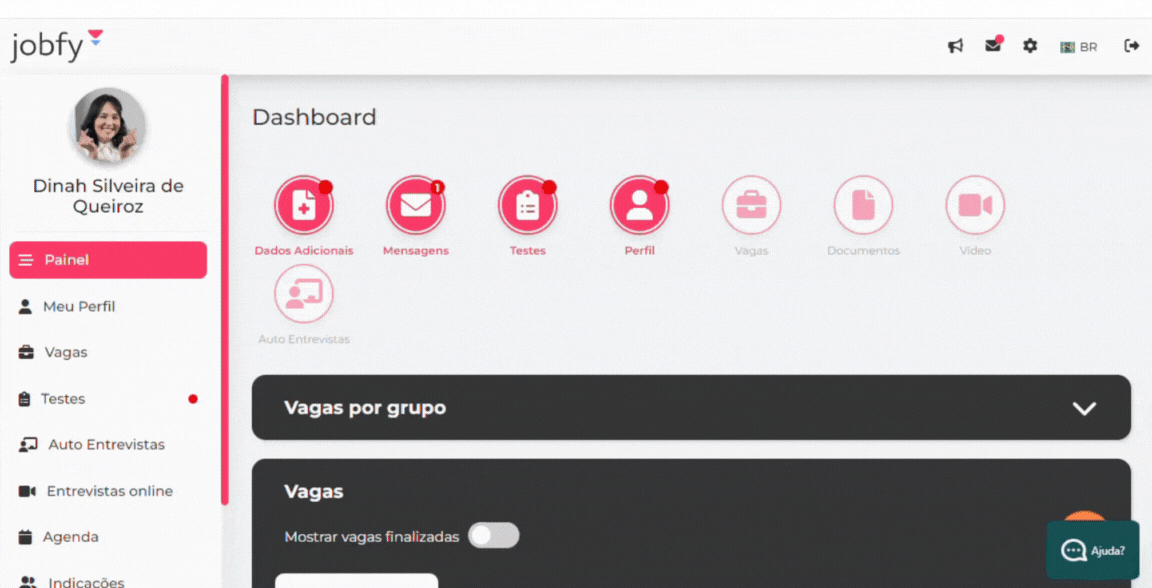Click the Vídeo camera dashboard icon

(975, 205)
